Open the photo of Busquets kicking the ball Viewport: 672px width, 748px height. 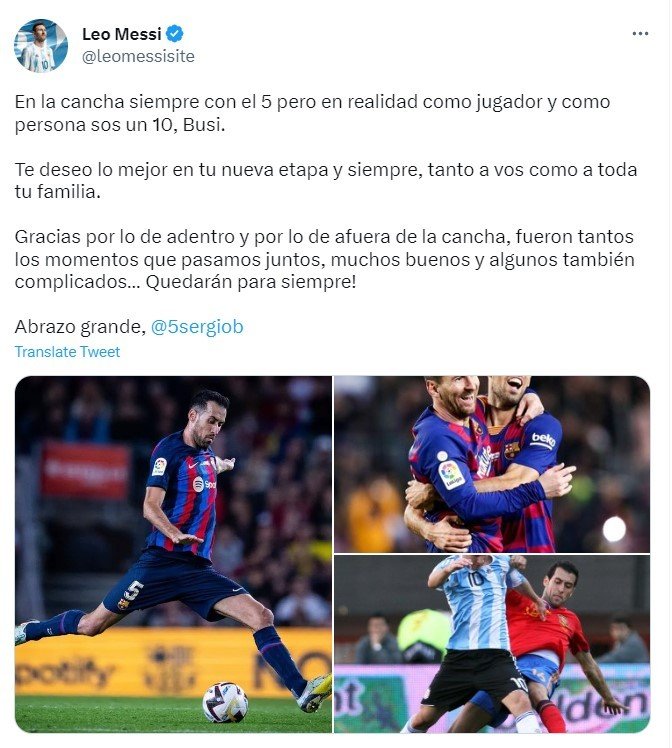[173, 554]
